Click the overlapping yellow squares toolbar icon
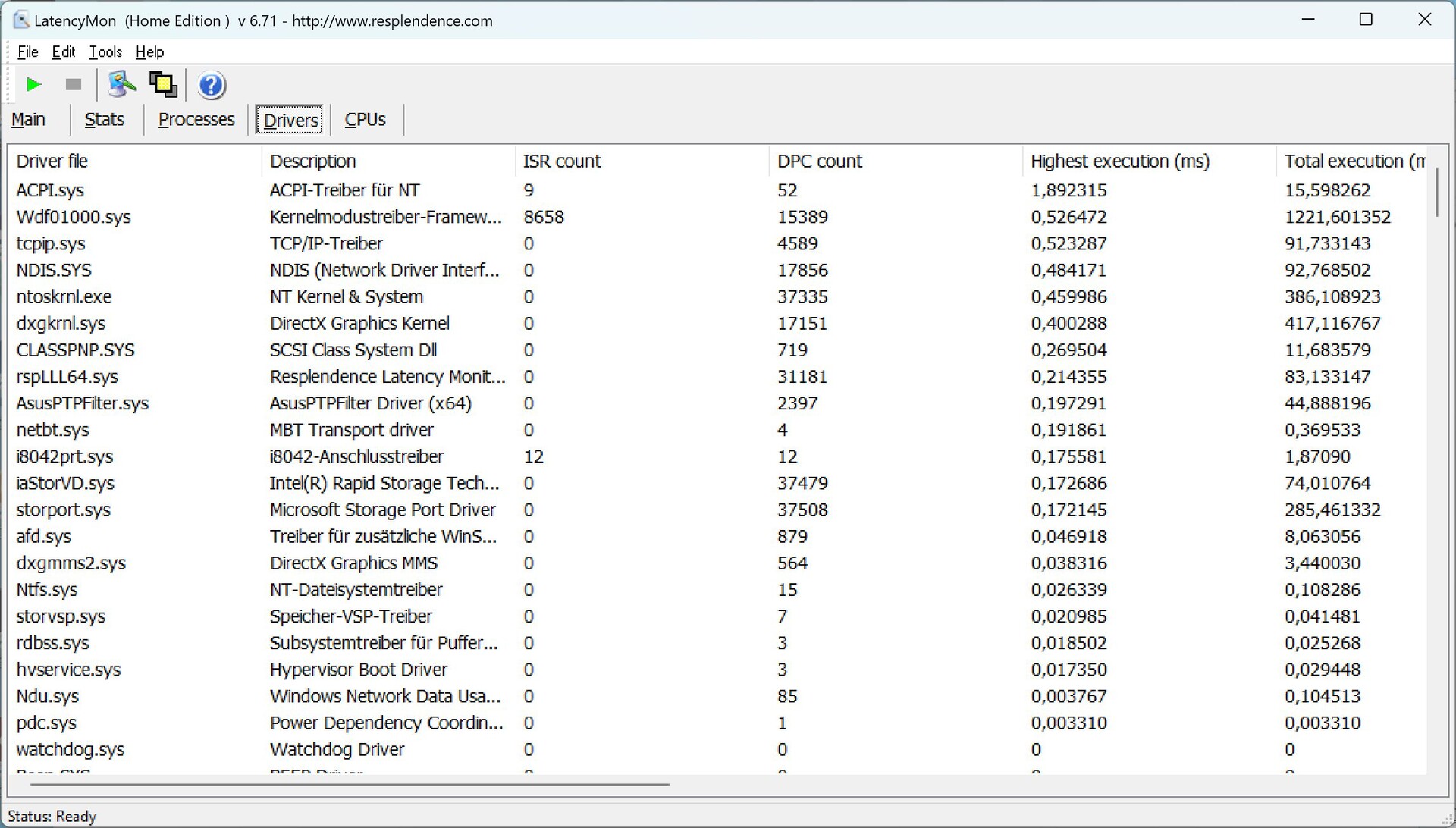Image resolution: width=1456 pixels, height=828 pixels. 163,84
